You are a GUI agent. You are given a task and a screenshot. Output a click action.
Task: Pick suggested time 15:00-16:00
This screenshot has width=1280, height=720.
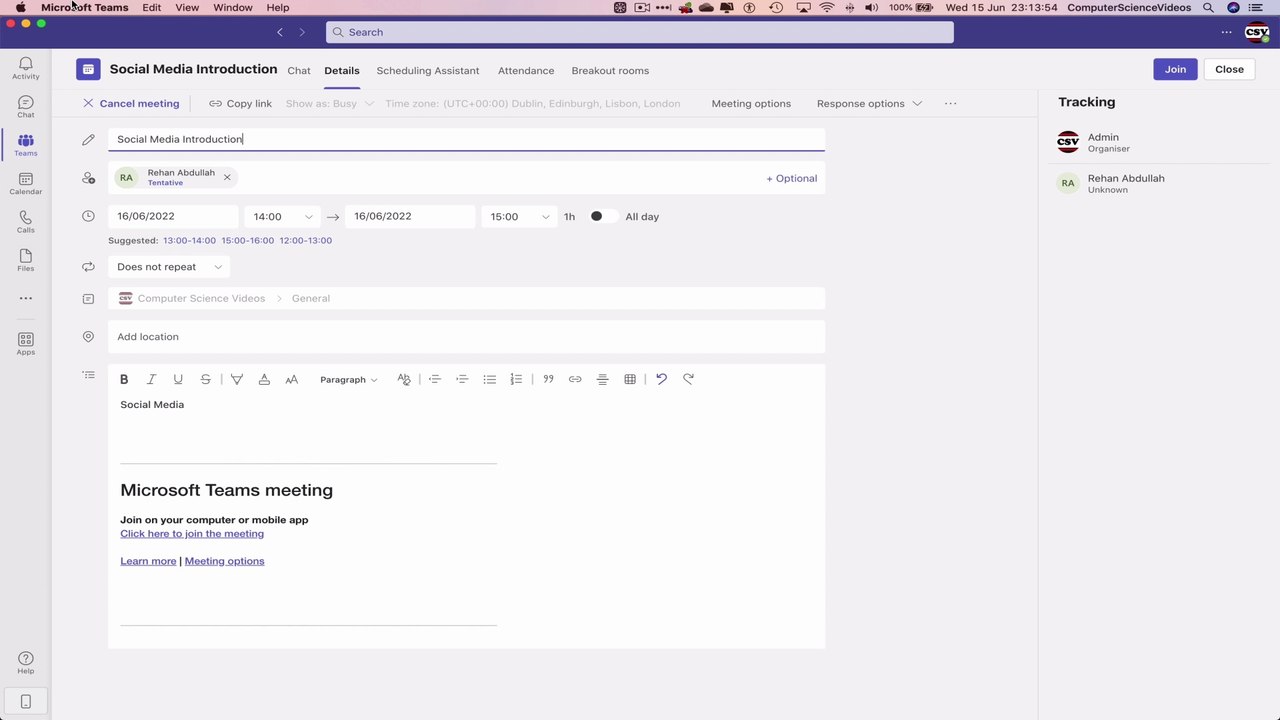[x=247, y=241]
